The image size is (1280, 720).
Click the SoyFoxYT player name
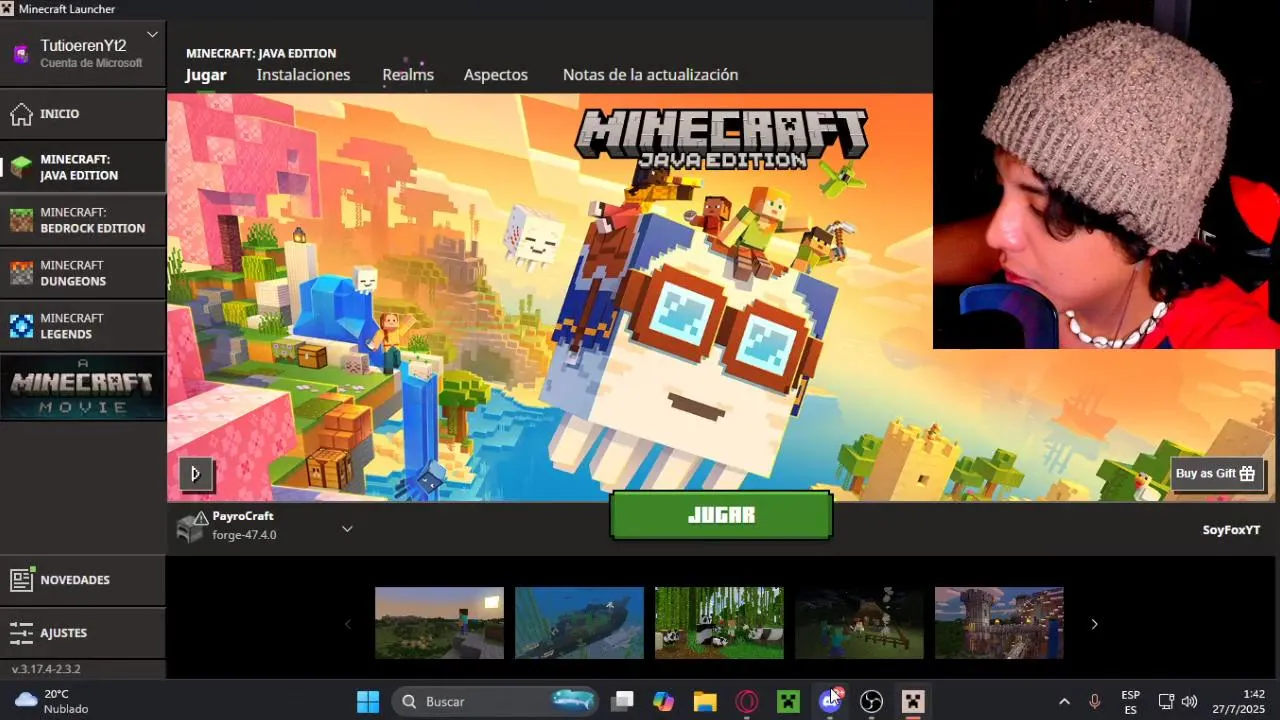1231,530
